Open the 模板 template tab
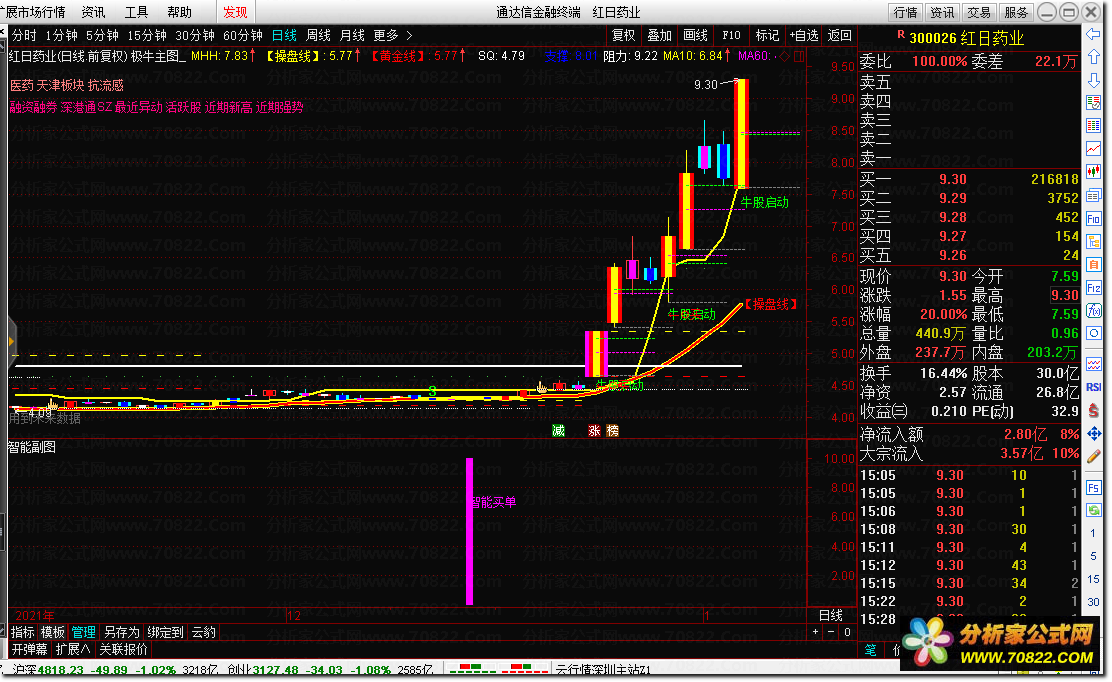1112x682 pixels. (53, 632)
